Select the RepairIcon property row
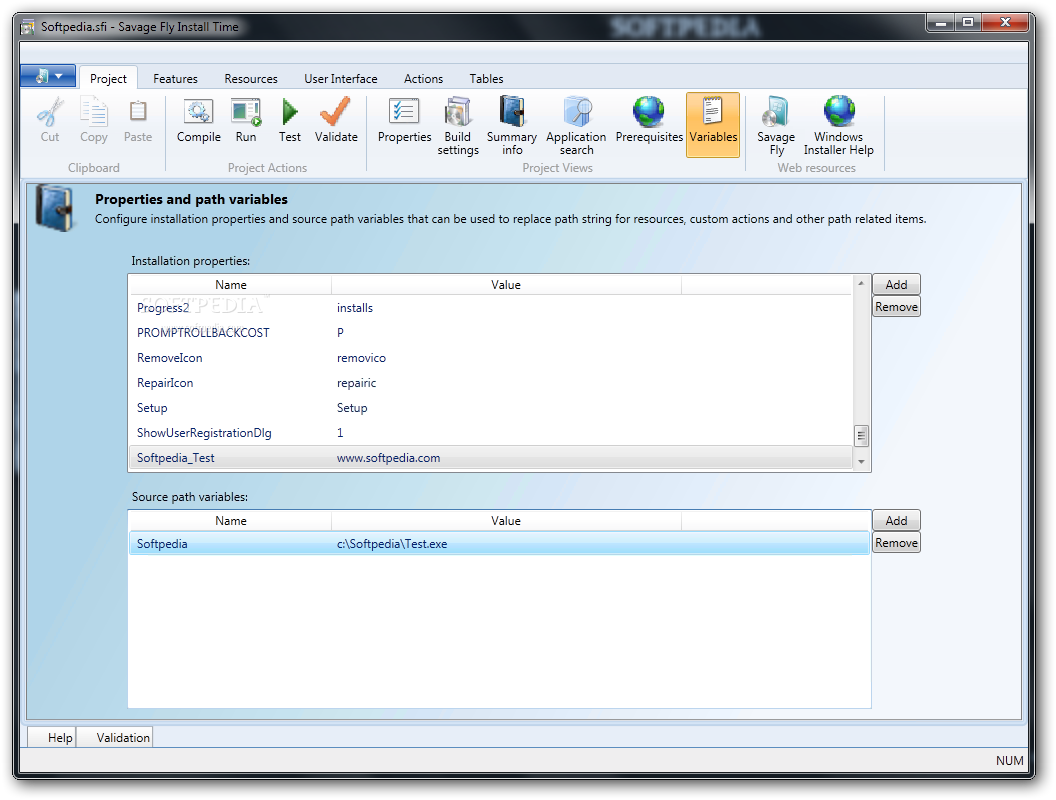Viewport: 1056px width, 800px height. point(490,382)
